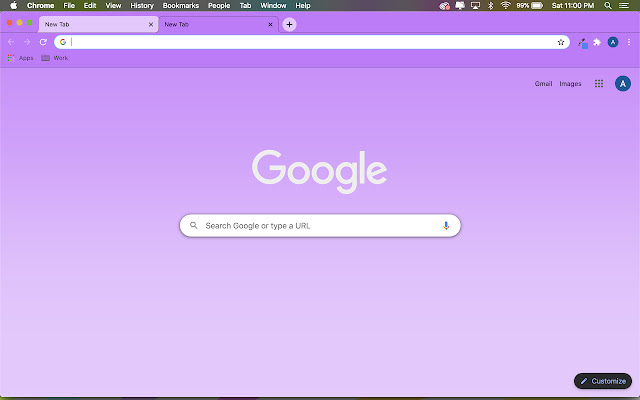Screen dimensions: 640x400
Task: Open the Wi-Fi status menu
Action: point(505,5)
